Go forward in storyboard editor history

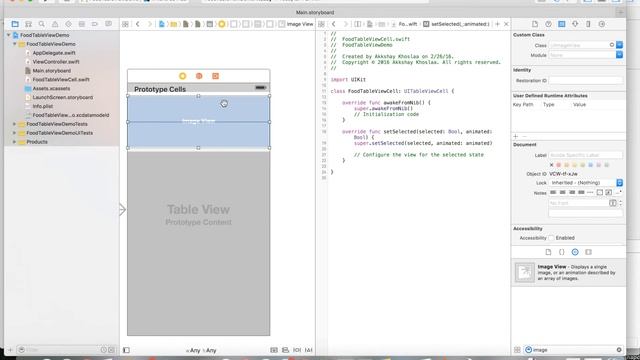[149, 24]
